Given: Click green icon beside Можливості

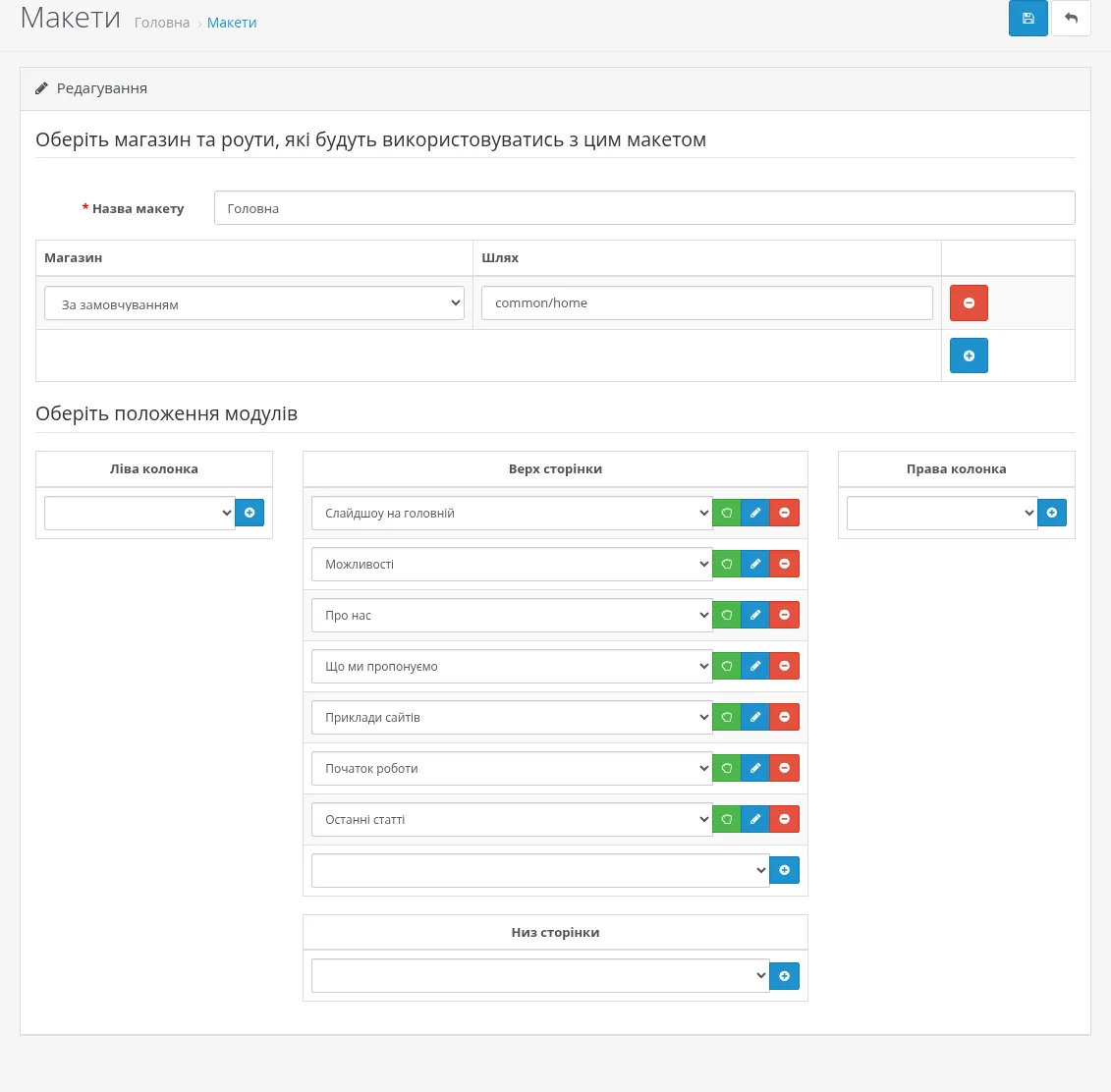Looking at the screenshot, I should point(726,564).
